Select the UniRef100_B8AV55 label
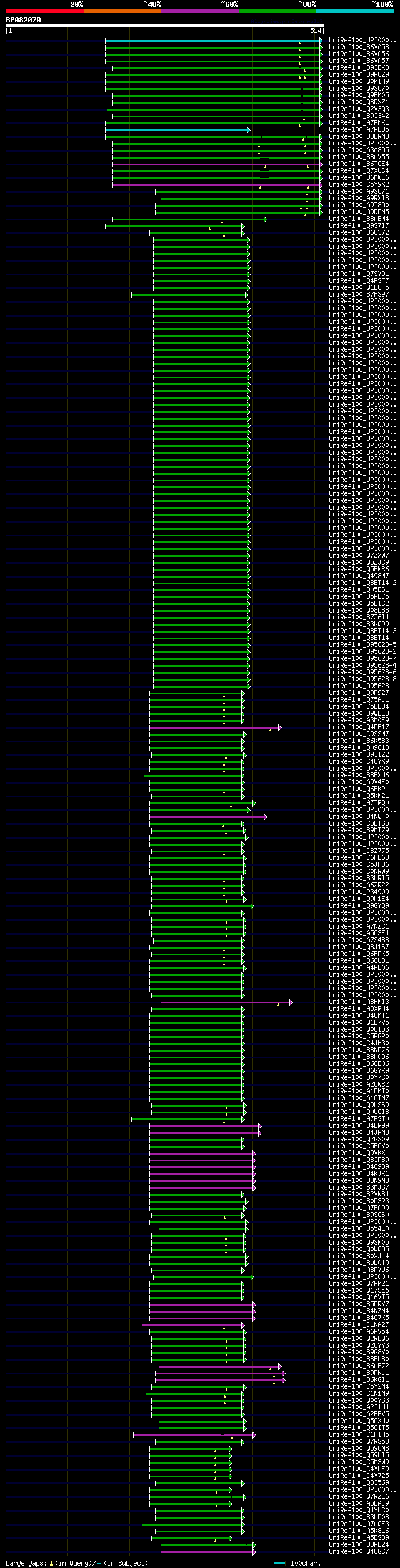400x1568 pixels. [359, 157]
